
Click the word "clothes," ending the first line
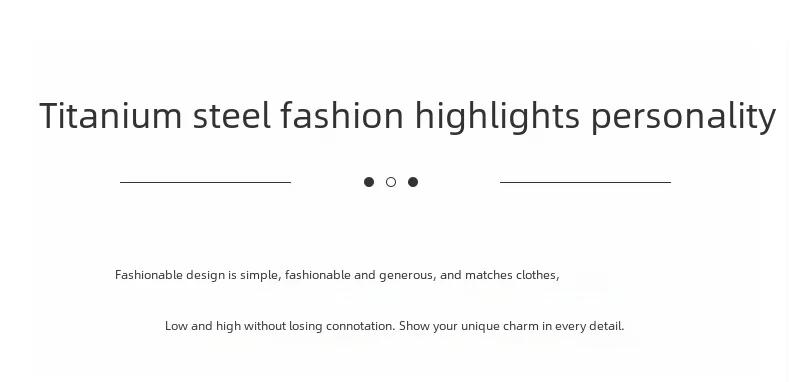click(x=538, y=275)
